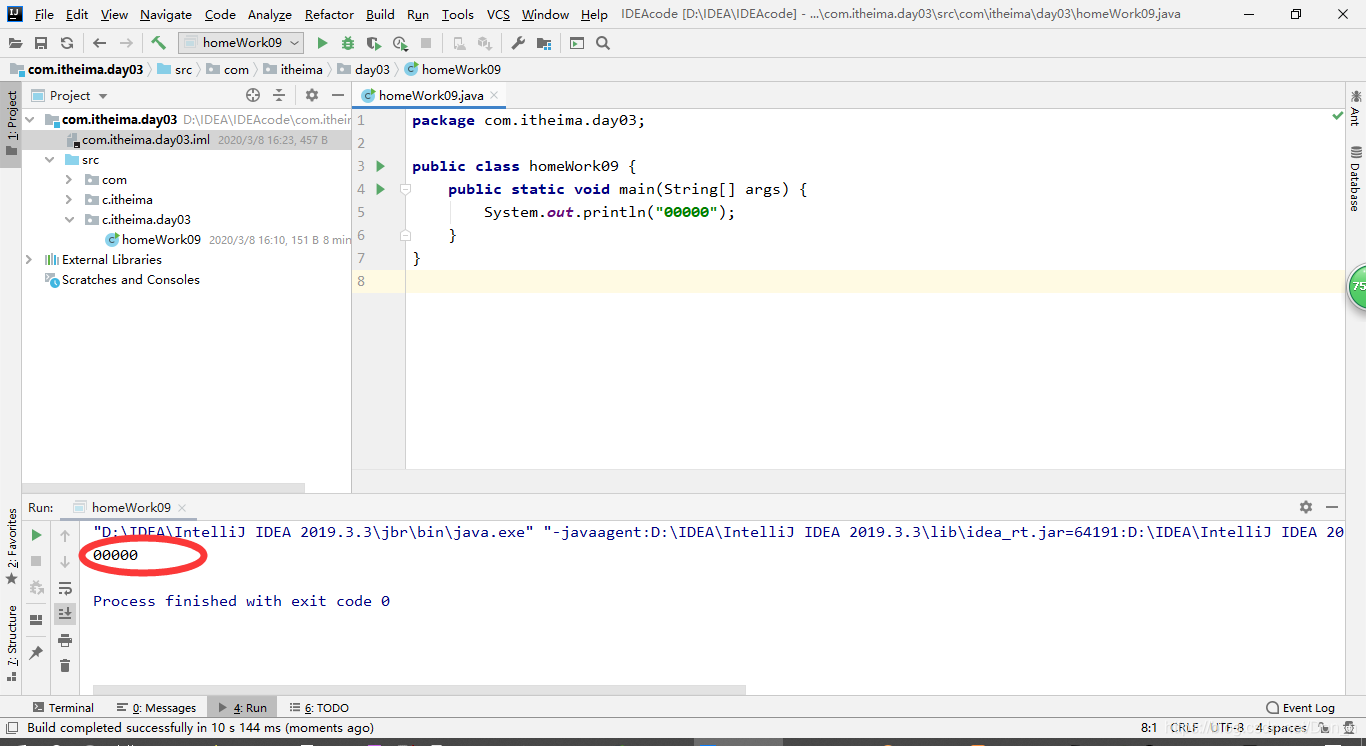Synchronize files with the refresh arrows icon
The width and height of the screenshot is (1366, 746).
point(67,43)
